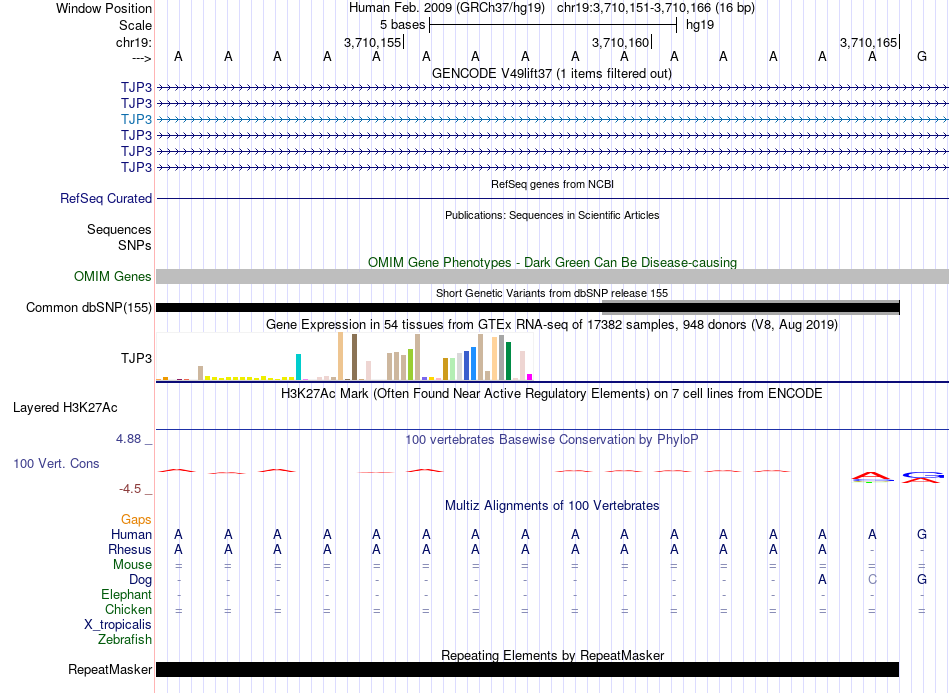950x693 pixels.
Task: Click the "4.88" upper scale value
Action: 128,439
